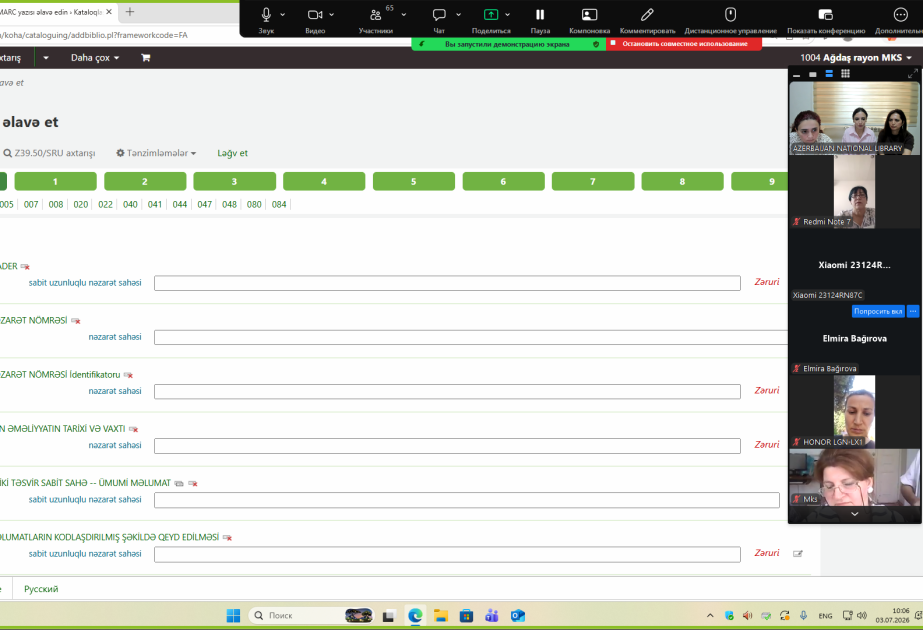Click the browser address bar URL
Image resolution: width=923 pixels, height=630 pixels.
(94, 35)
